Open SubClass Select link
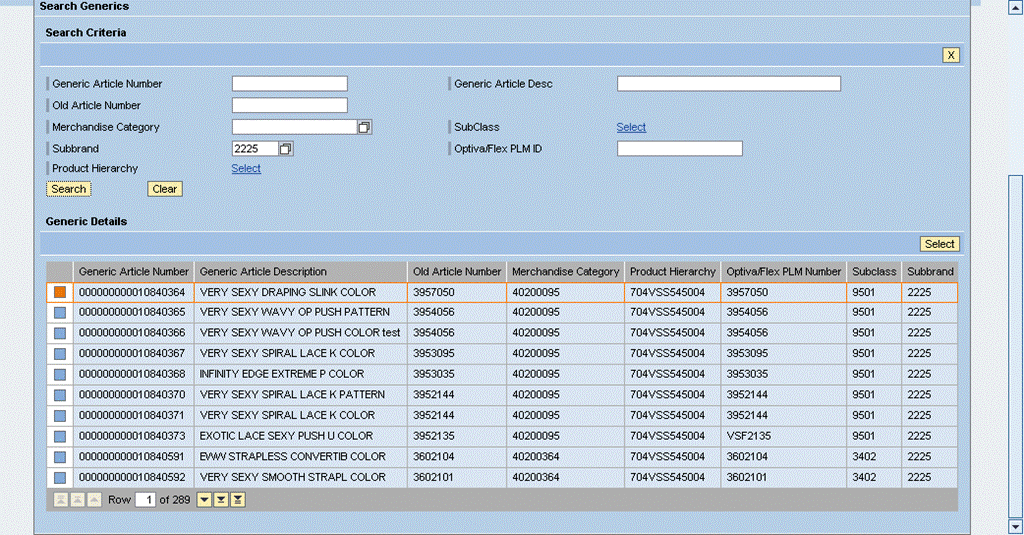The width and height of the screenshot is (1024, 535). click(631, 127)
